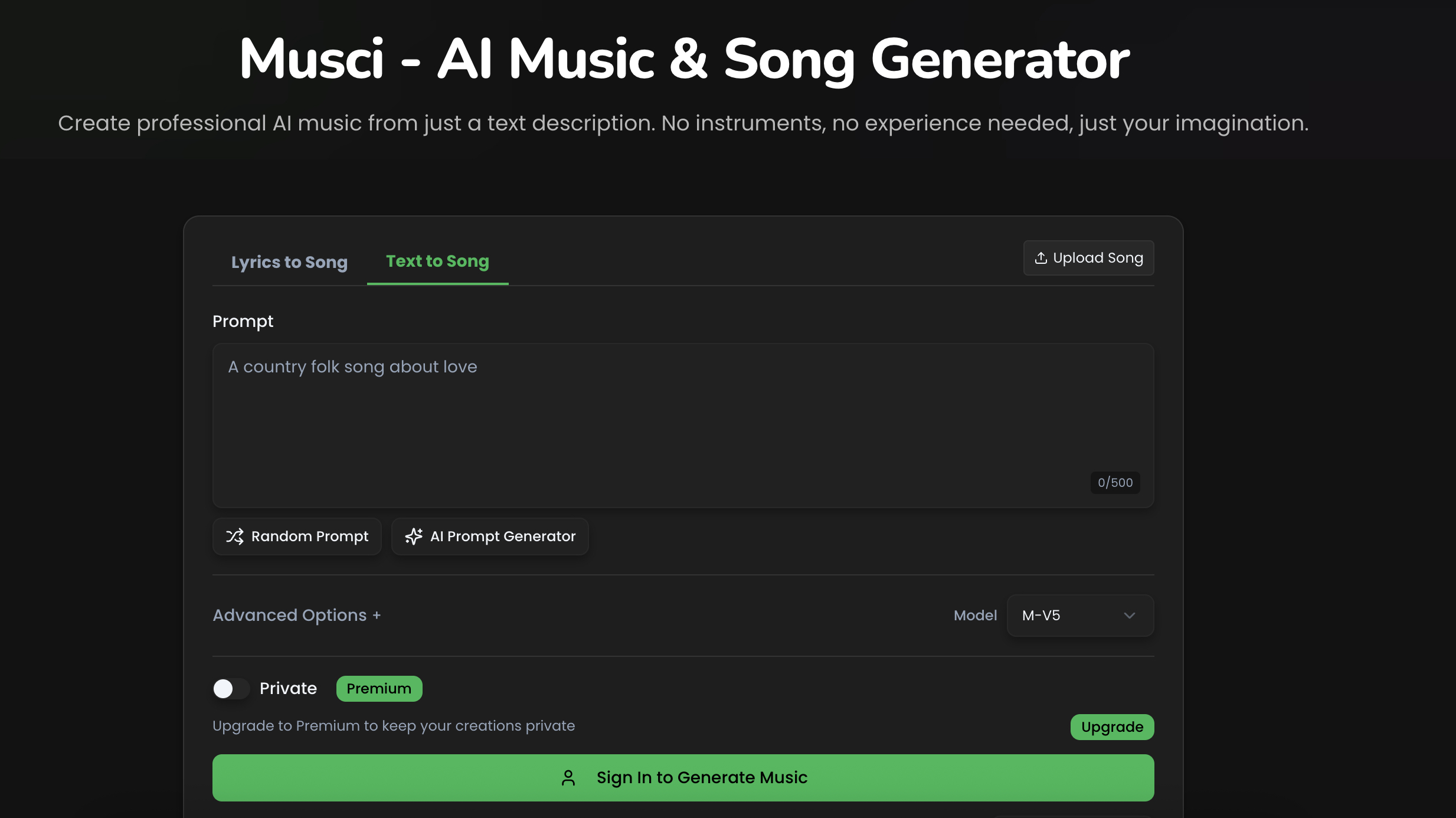1456x818 pixels.
Task: Click the Upload Song control
Action: pos(1088,258)
